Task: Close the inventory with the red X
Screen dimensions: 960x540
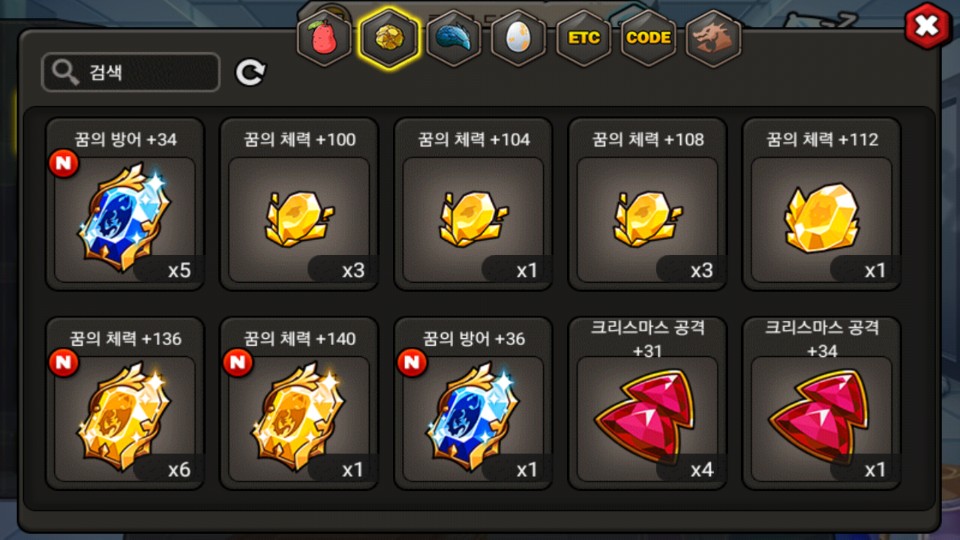Action: tap(927, 26)
